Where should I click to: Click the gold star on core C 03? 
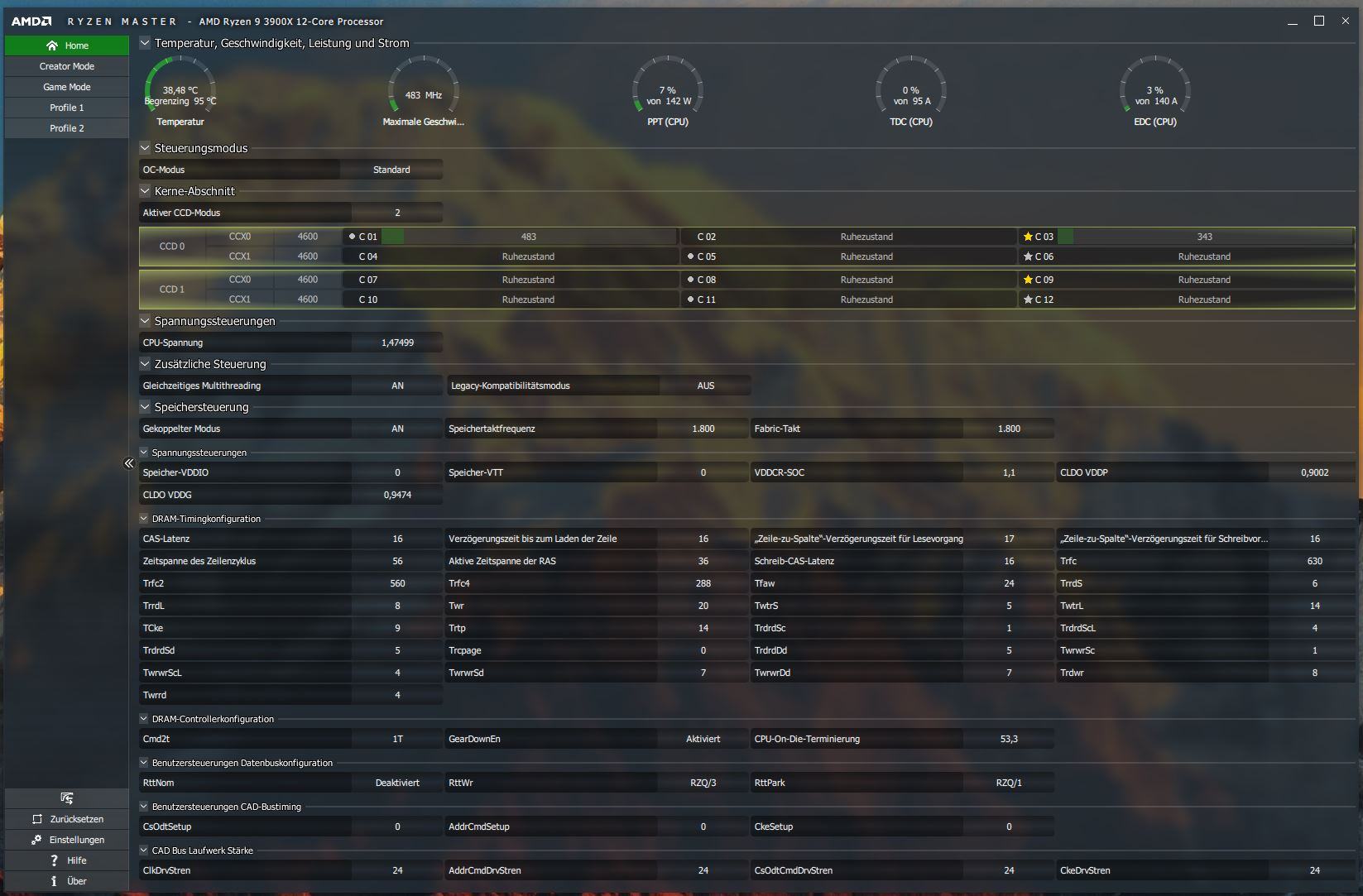click(x=1028, y=237)
